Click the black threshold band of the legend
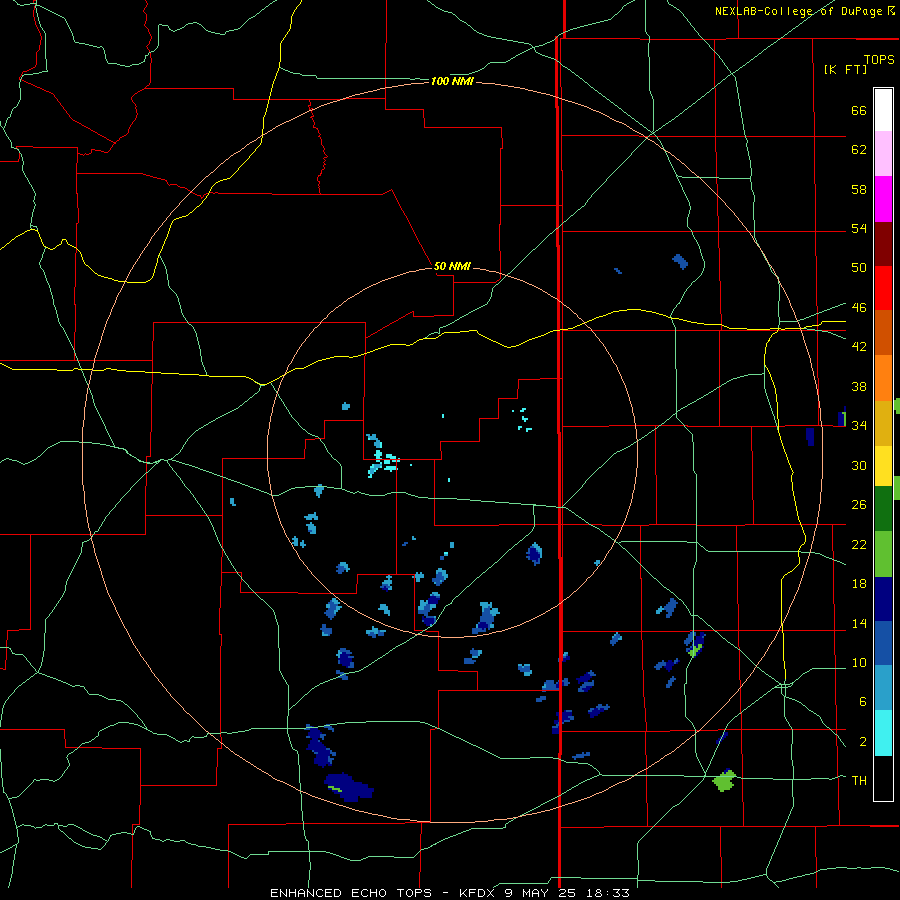 (x=883, y=778)
